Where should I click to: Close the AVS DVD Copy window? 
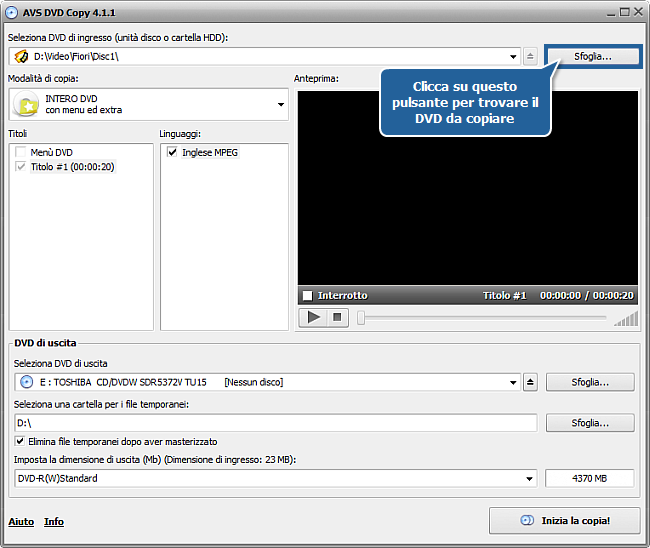tap(638, 12)
